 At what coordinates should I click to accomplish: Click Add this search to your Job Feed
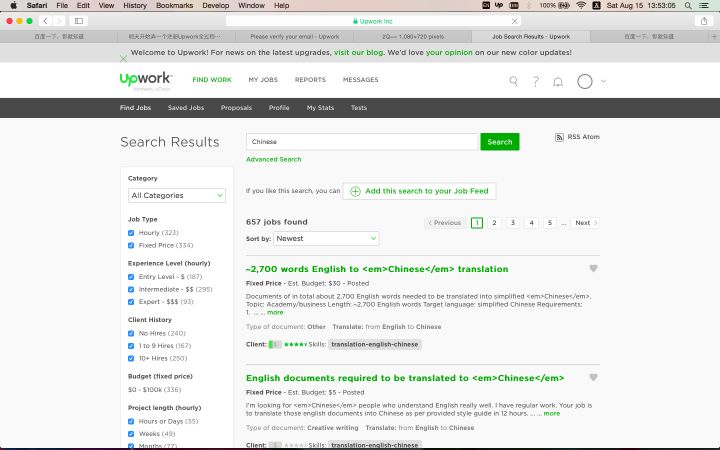click(419, 191)
